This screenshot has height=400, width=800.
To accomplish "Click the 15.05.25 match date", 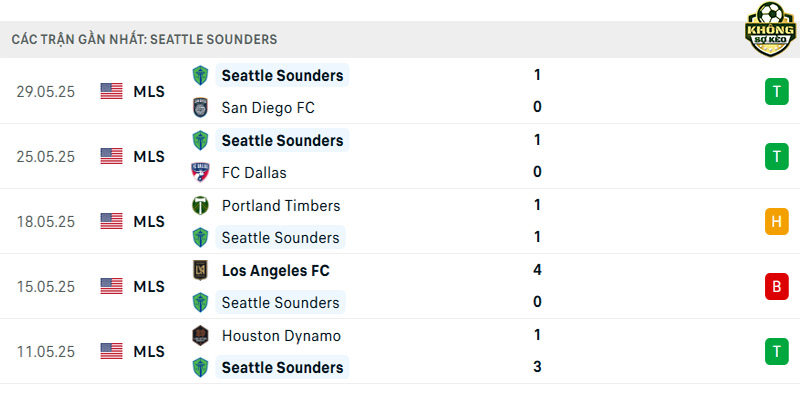I will click(45, 287).
